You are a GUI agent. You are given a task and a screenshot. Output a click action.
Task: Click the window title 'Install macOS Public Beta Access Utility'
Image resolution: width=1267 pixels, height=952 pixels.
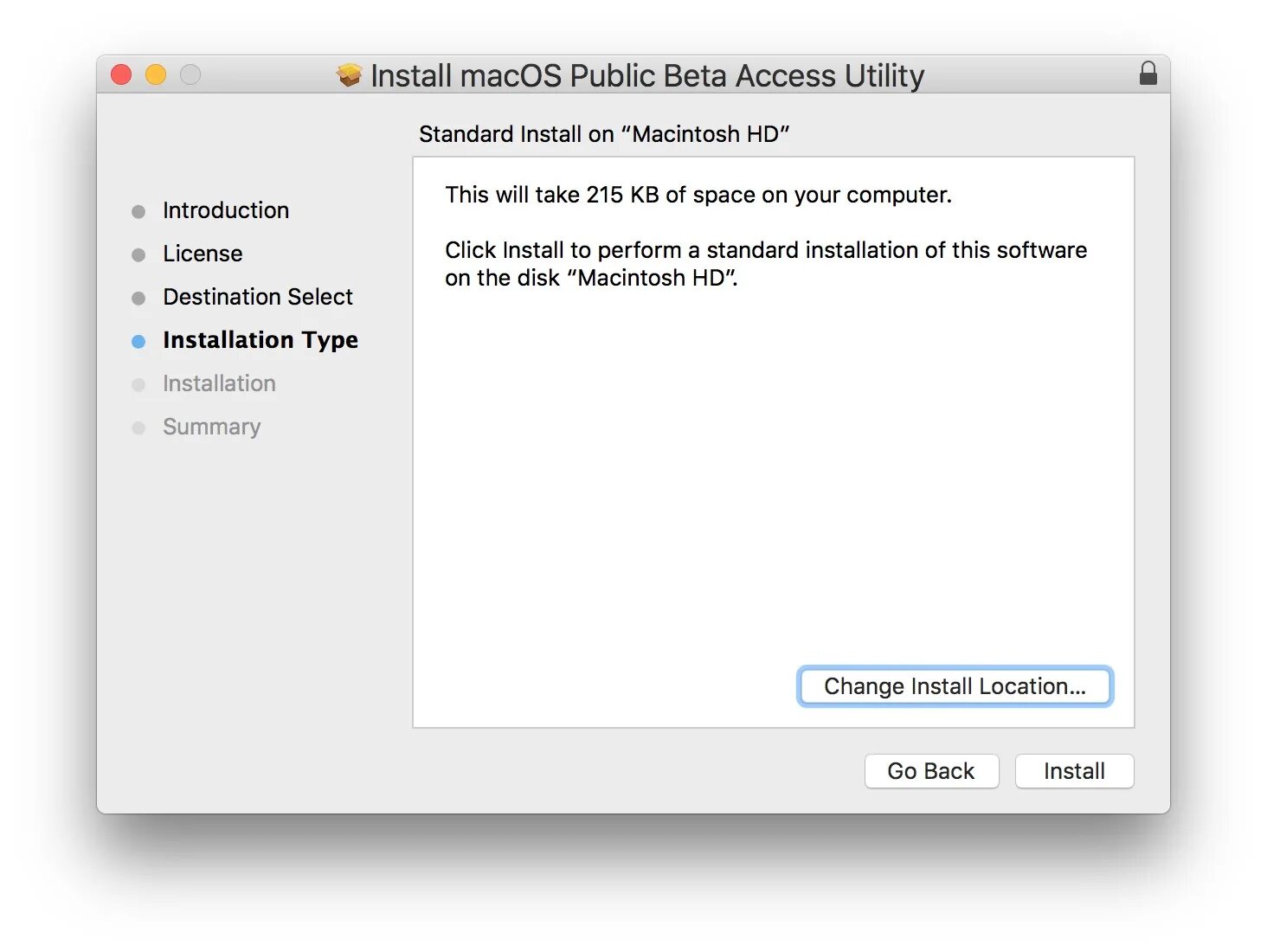tap(646, 76)
